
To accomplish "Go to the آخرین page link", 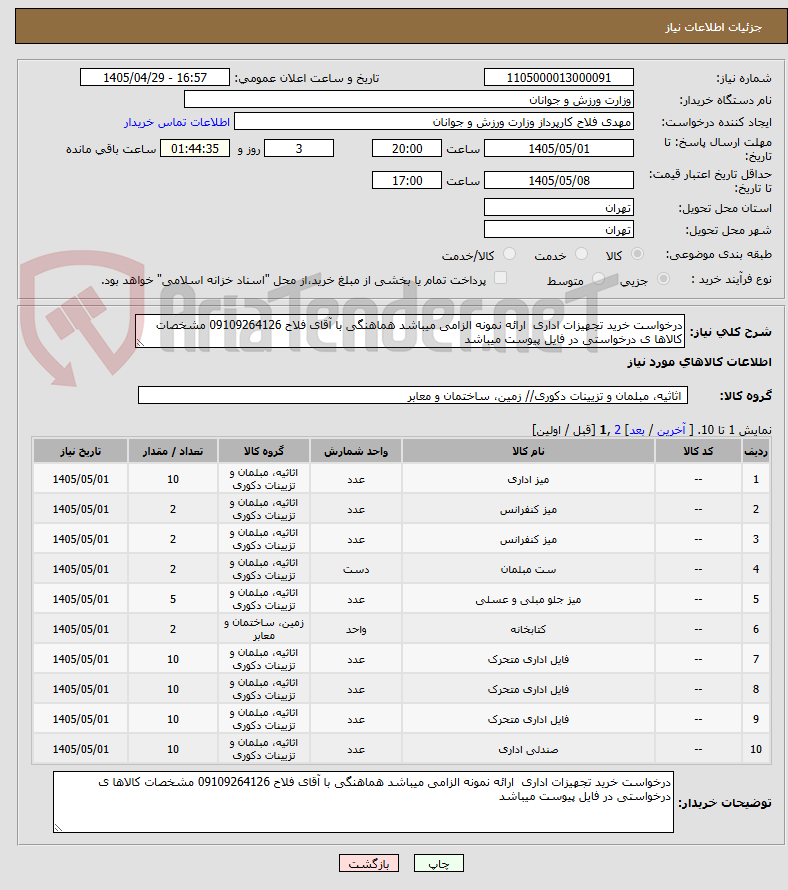I will pyautogui.click(x=671, y=430).
